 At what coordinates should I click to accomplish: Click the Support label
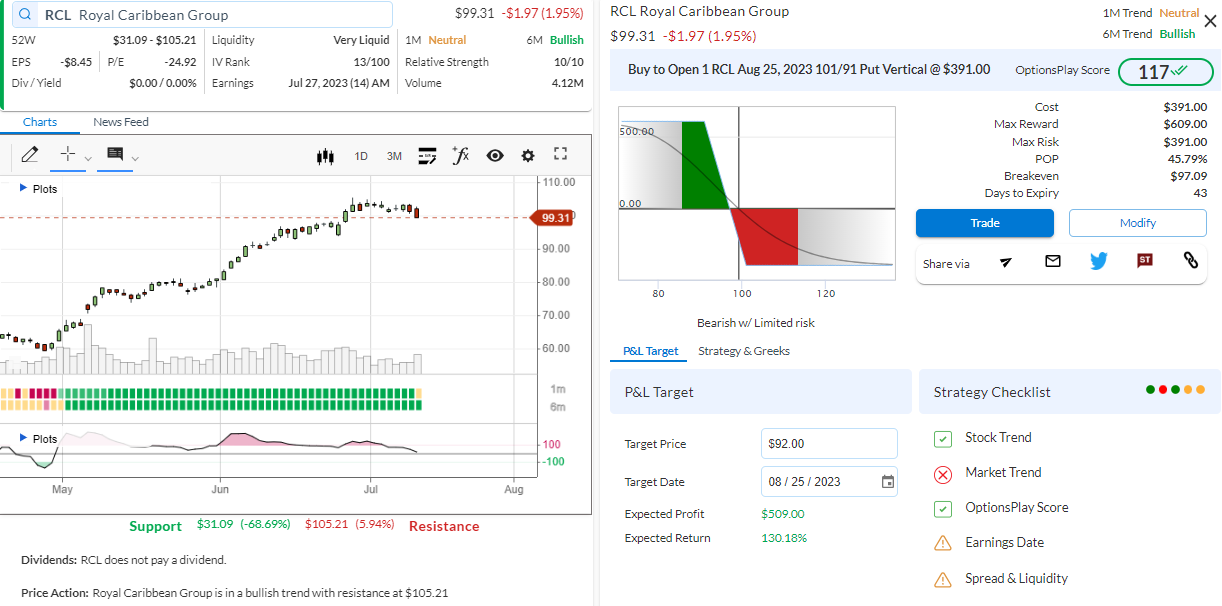pos(155,526)
